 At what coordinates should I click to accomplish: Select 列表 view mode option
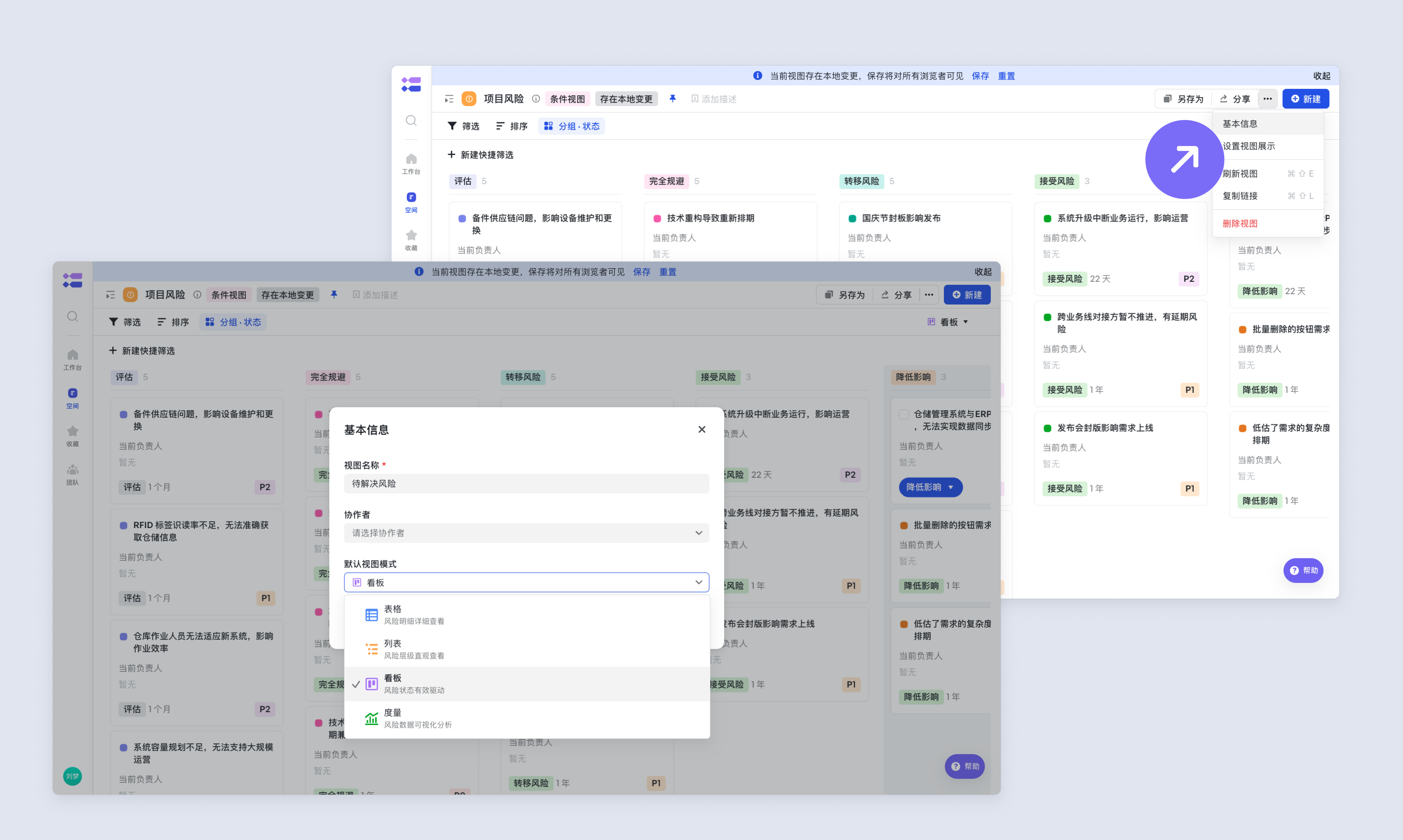click(526, 649)
